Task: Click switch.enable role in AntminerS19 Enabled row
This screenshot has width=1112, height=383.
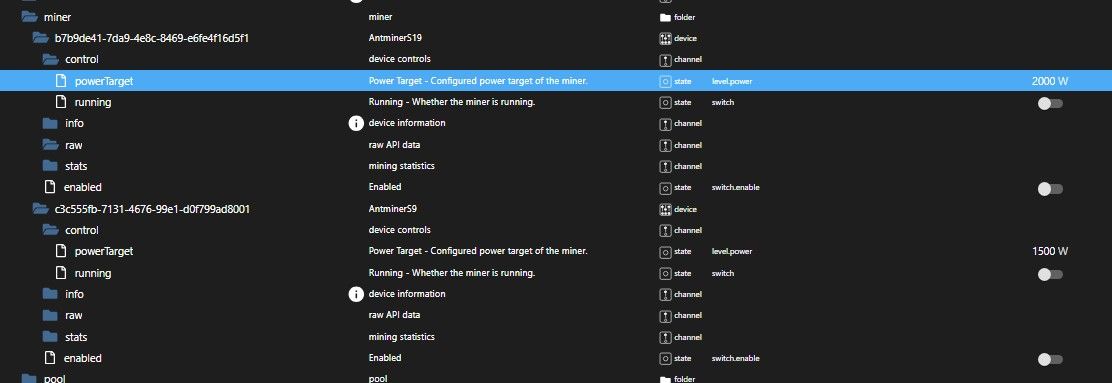Action: (735, 188)
